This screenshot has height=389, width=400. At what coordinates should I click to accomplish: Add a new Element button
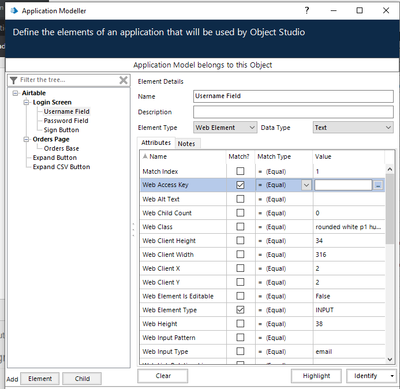(x=40, y=379)
